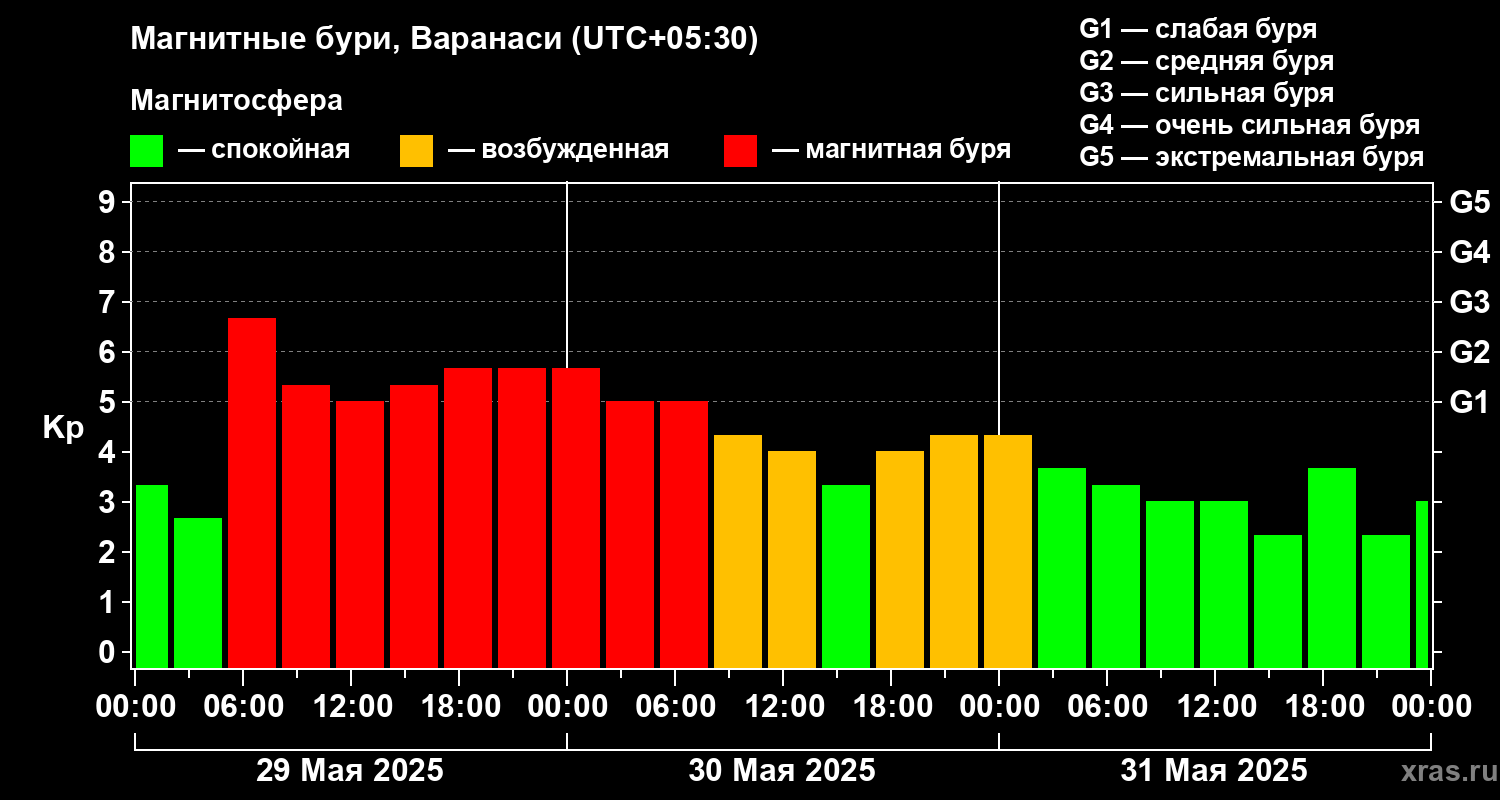Click the date label '30 Мая 2025'
The image size is (1500, 800).
pyautogui.click(x=782, y=770)
